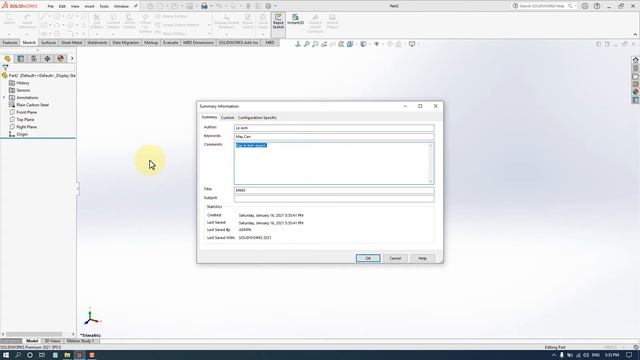The width and height of the screenshot is (640, 360).
Task: Select the Model tab at bottom
Action: coord(32,341)
